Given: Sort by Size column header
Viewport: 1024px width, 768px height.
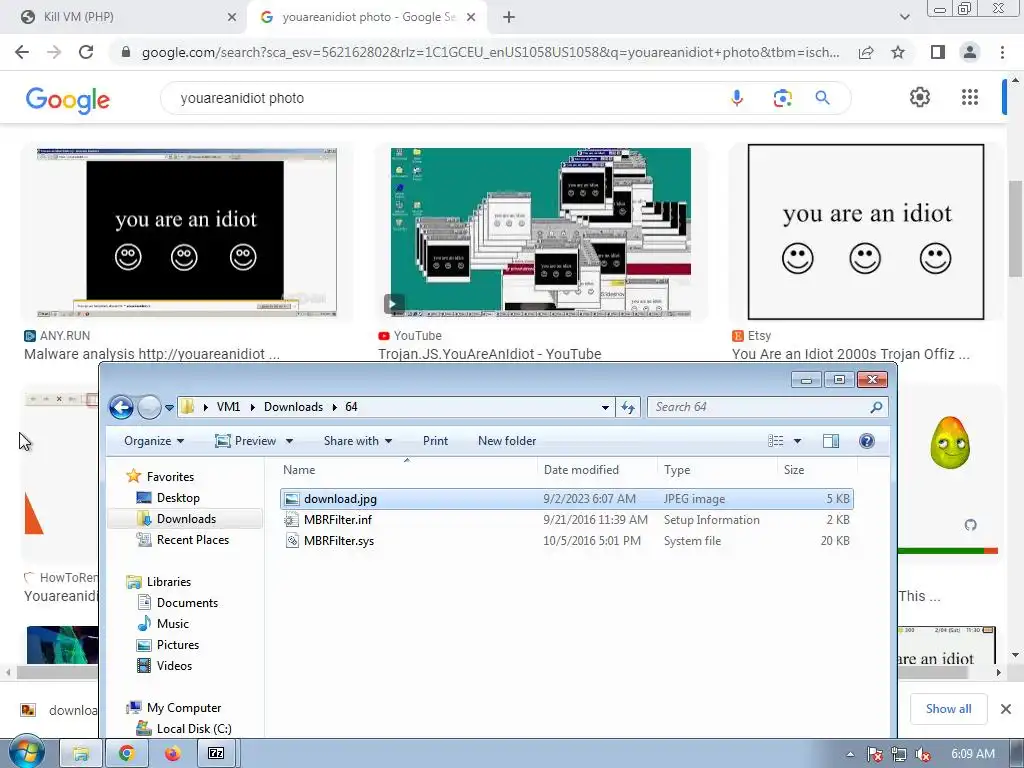Looking at the screenshot, I should click(817, 470).
